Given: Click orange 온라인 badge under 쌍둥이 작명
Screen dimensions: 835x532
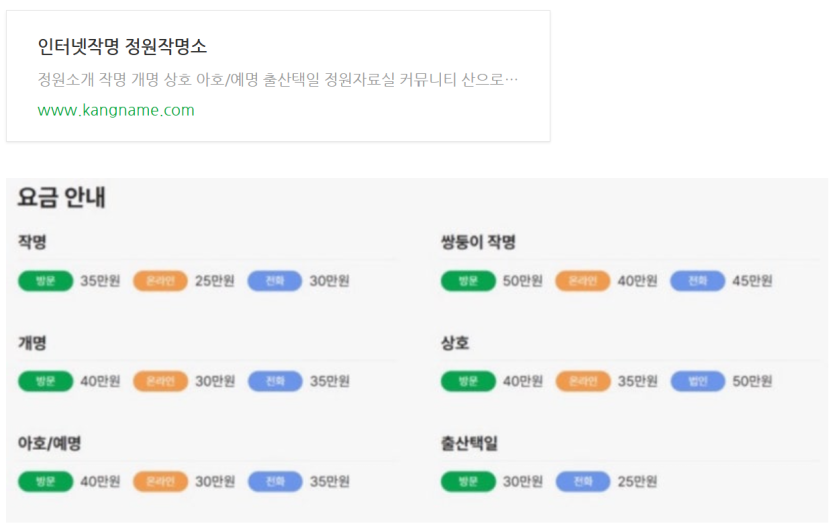Looking at the screenshot, I should (583, 281).
